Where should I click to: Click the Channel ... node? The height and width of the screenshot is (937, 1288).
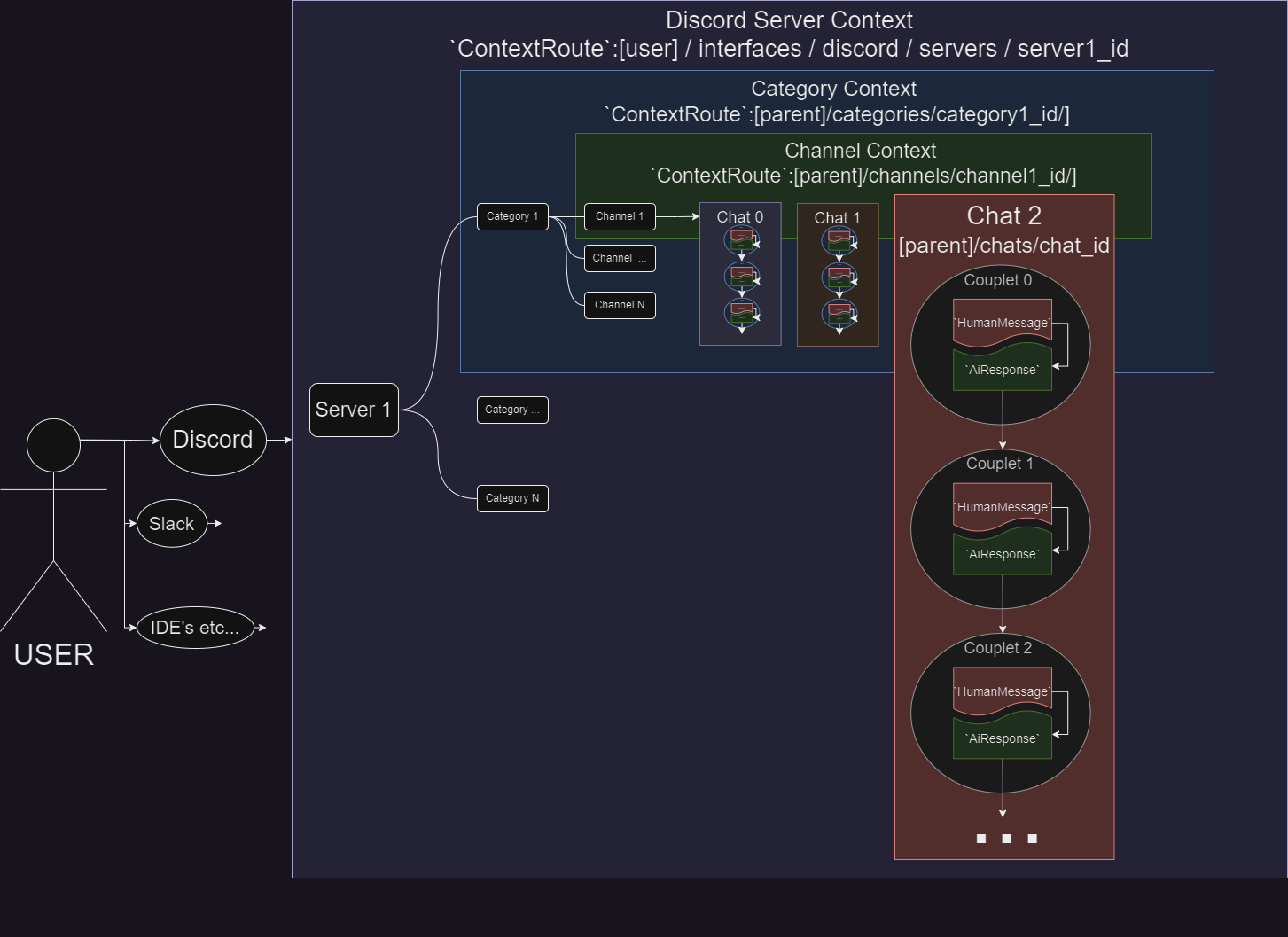coord(620,258)
